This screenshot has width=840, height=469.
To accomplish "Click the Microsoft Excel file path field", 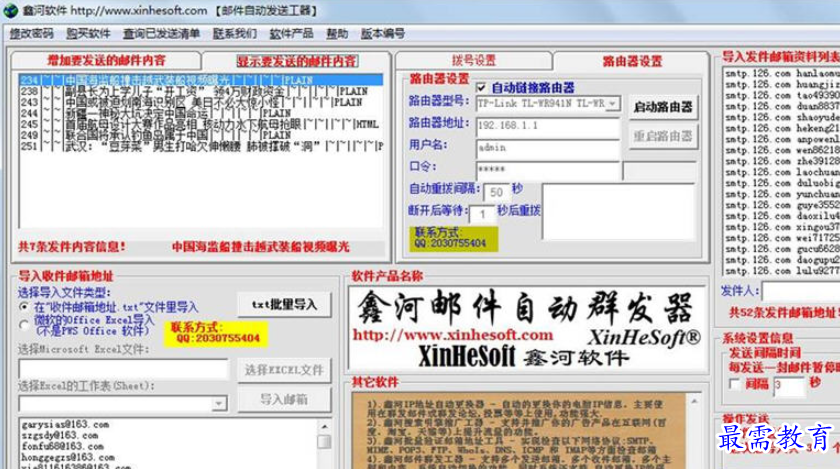I will (x=123, y=369).
